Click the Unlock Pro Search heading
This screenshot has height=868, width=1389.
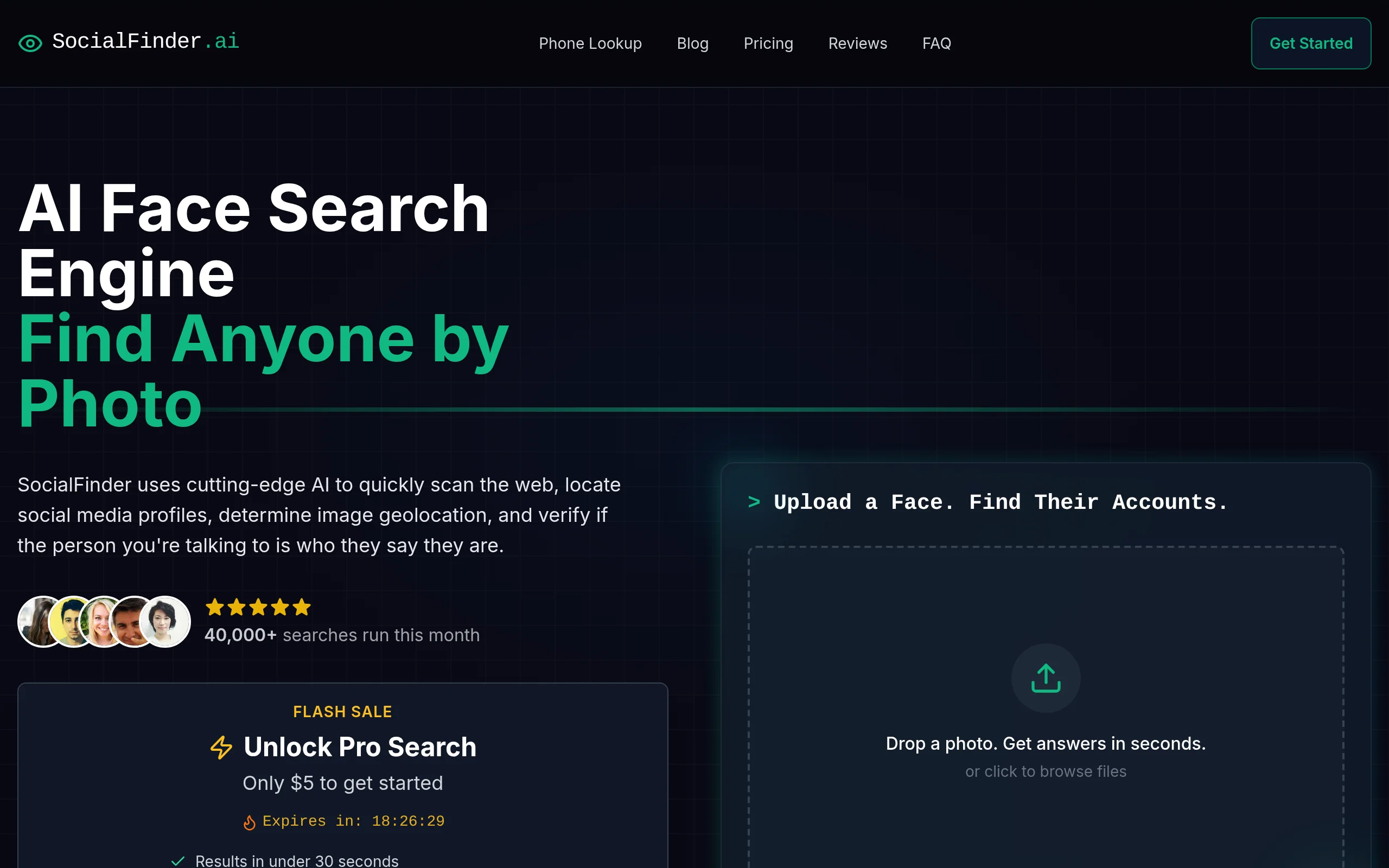(360, 747)
